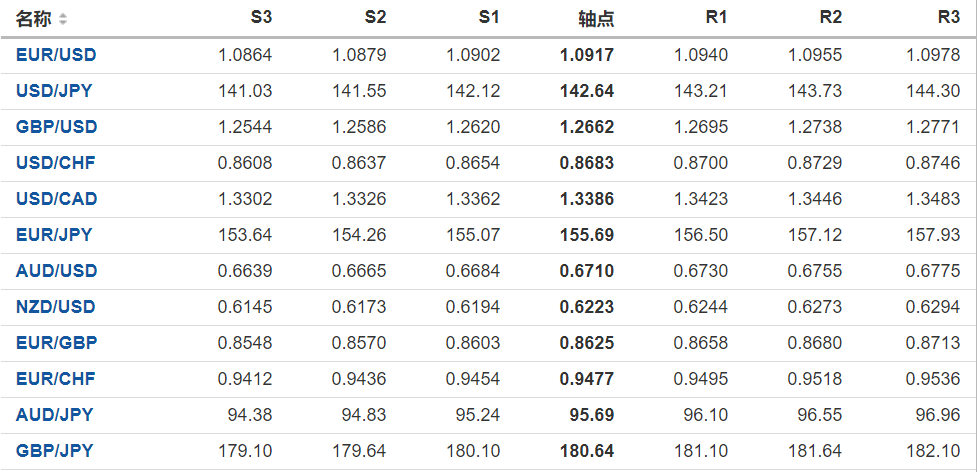This screenshot has width=980, height=472.
Task: Click the R3 column header
Action: [948, 18]
